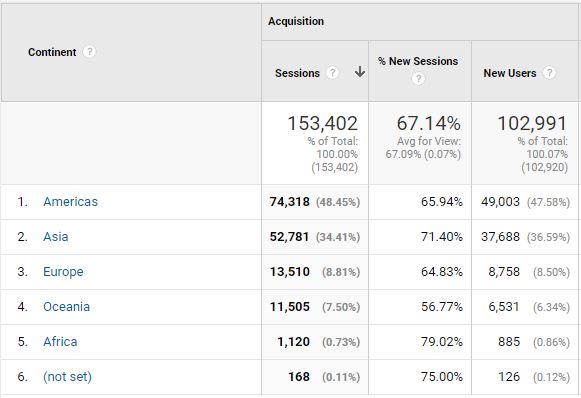Screen dimensions: 581x398
Task: Open the Americas continent link
Action: point(70,202)
